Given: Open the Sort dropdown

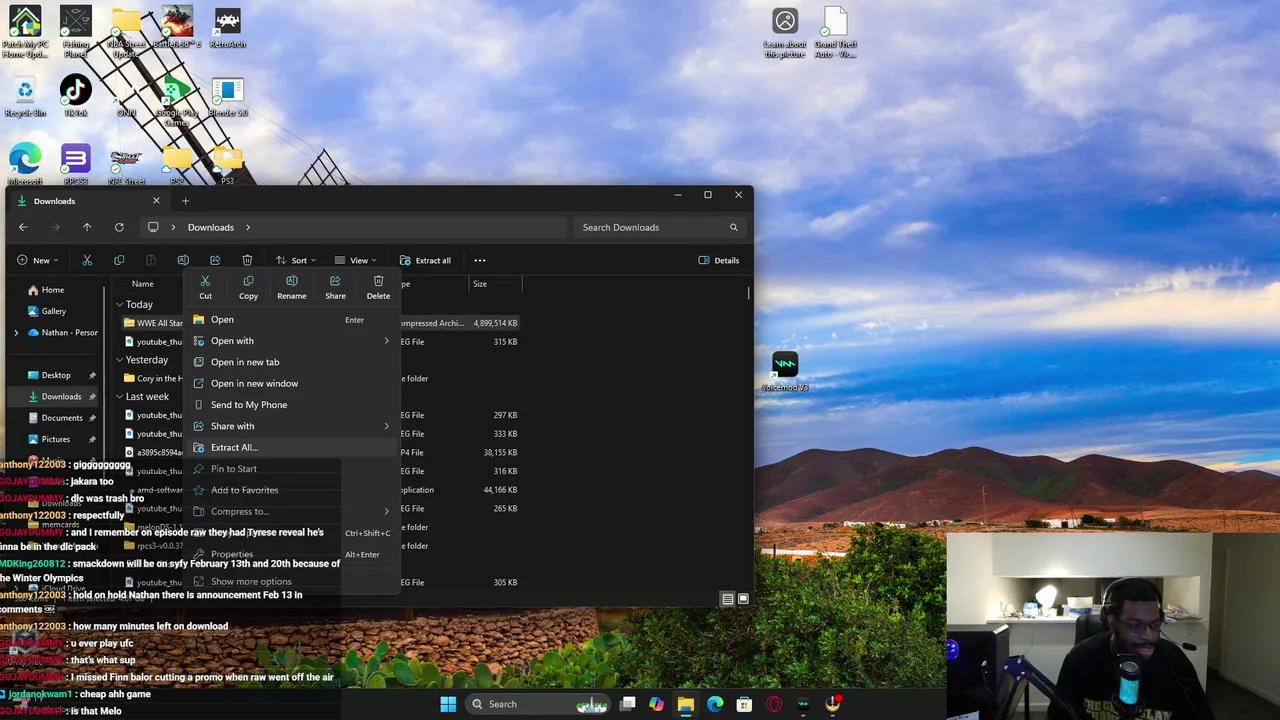Looking at the screenshot, I should pos(296,260).
